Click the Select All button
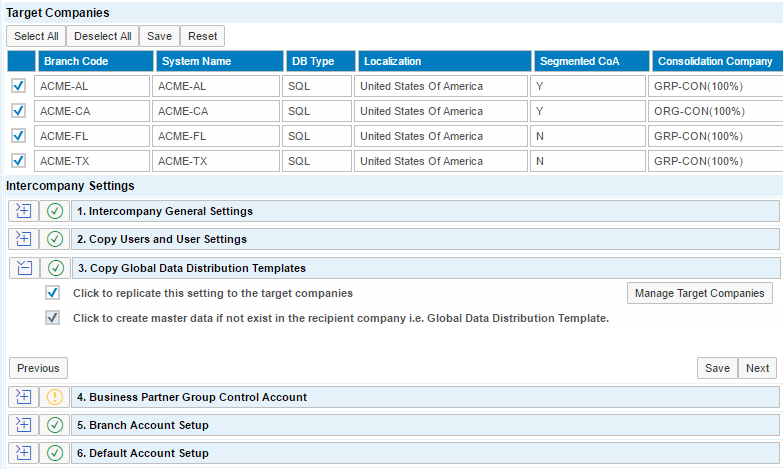Image resolution: width=783 pixels, height=469 pixels. (36, 36)
